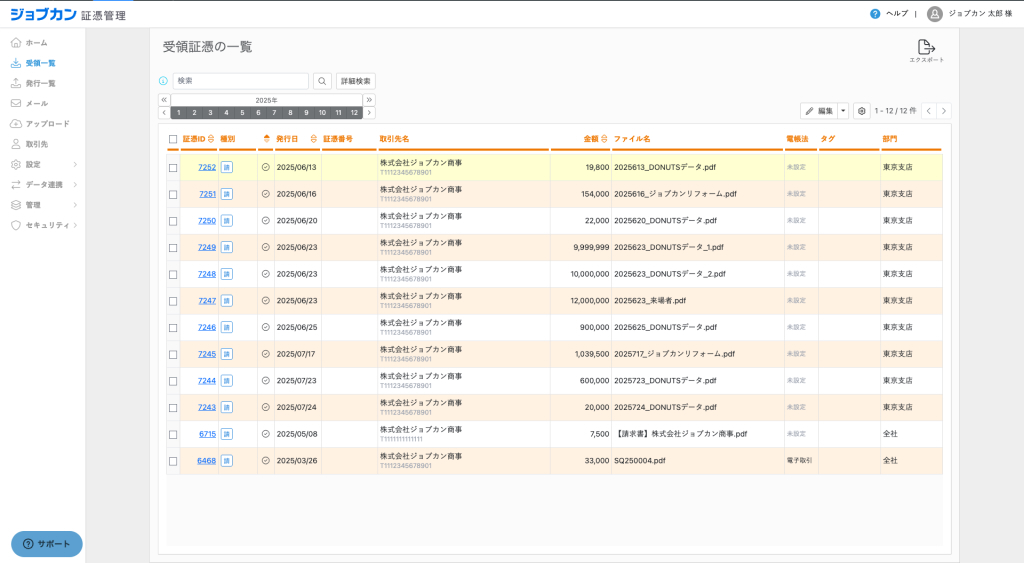Viewport: 1024px width, 563px height.
Task: Open the user avatar icon for ジョブカン 太郎
Action: coord(934,14)
